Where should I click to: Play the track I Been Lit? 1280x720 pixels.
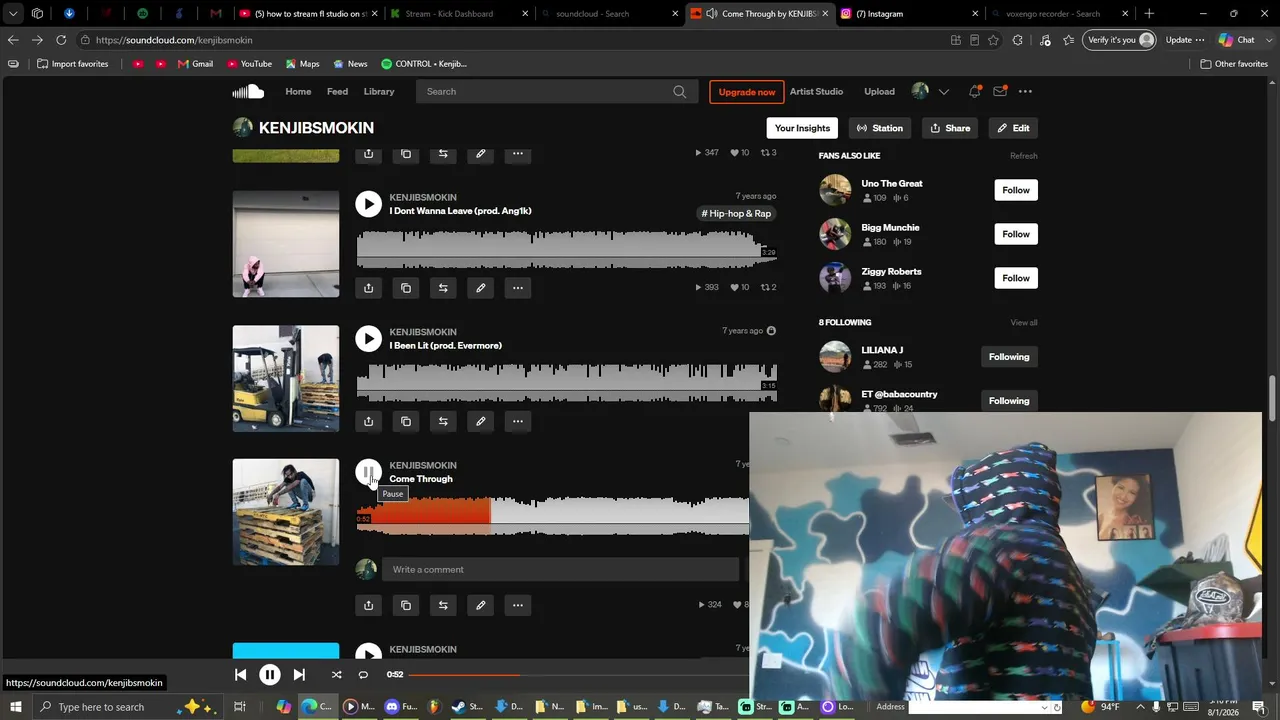pos(368,339)
